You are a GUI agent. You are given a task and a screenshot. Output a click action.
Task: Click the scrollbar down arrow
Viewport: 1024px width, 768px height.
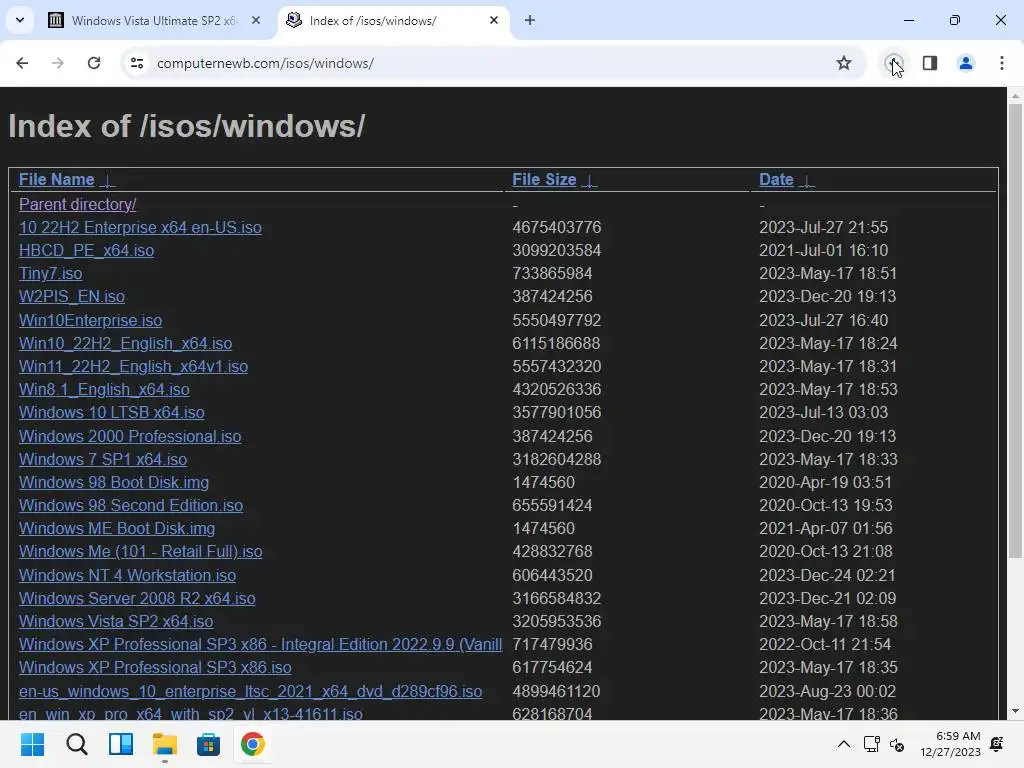tap(1016, 711)
